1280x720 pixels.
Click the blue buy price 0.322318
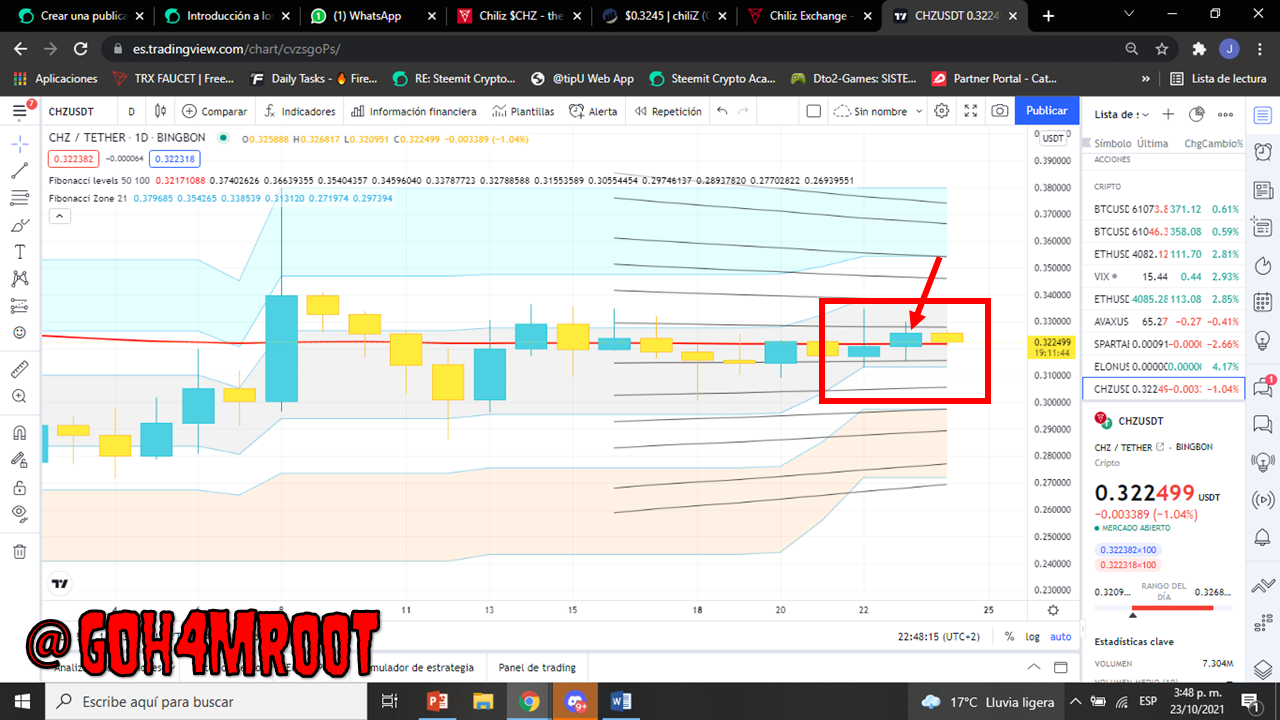coord(176,158)
